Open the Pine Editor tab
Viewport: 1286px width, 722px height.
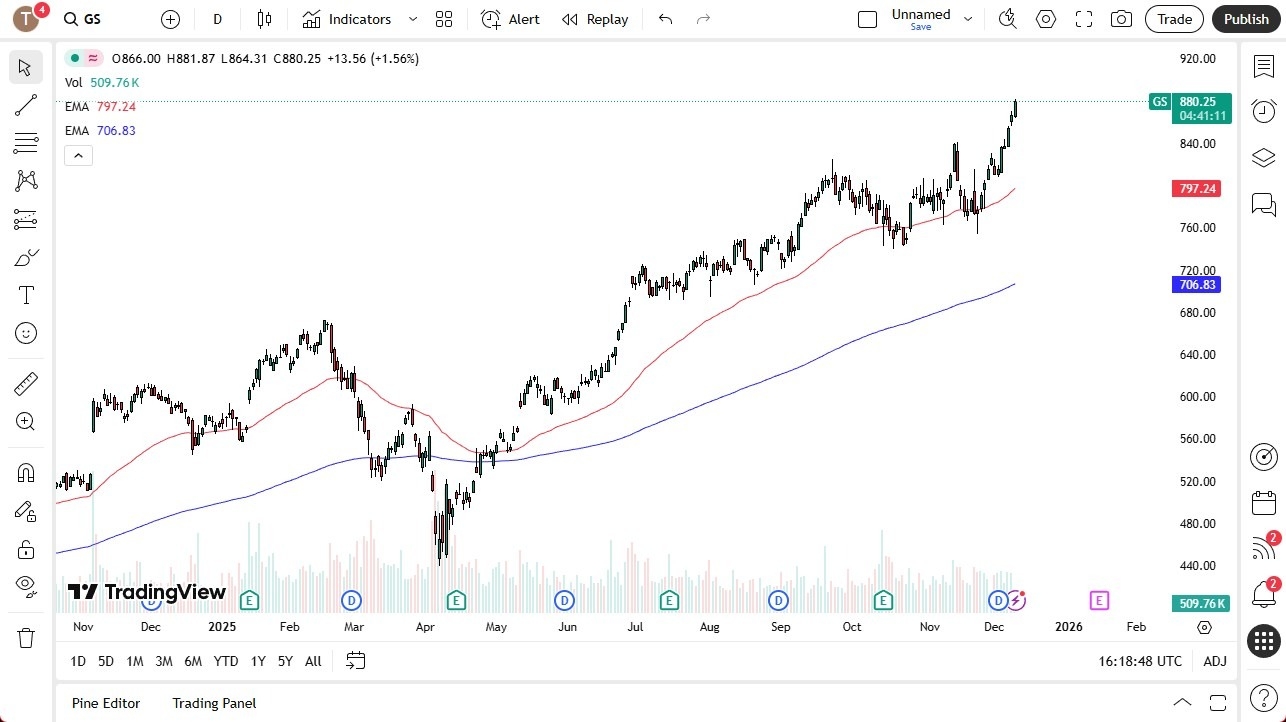click(105, 703)
